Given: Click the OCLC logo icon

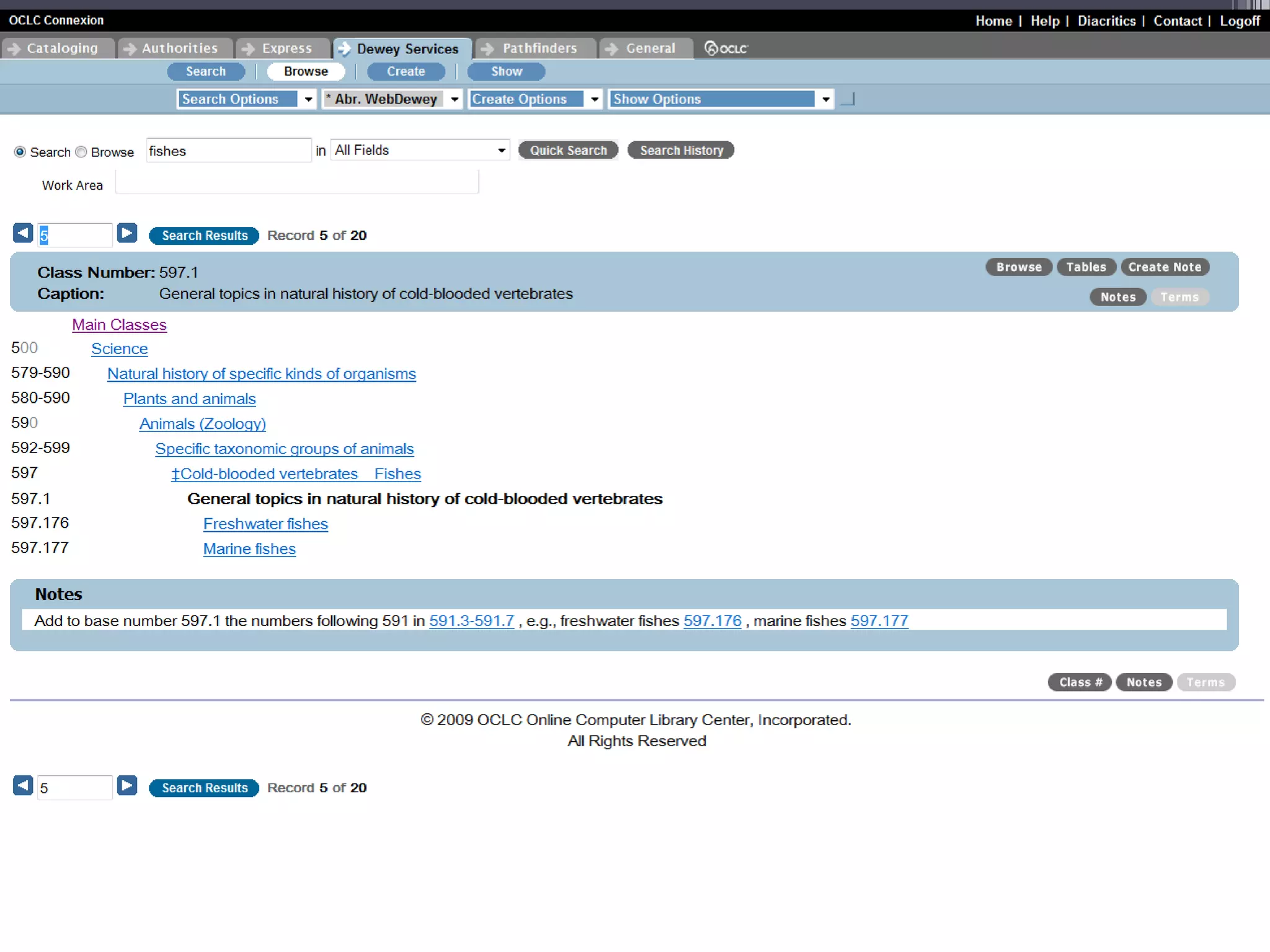Looking at the screenshot, I should pos(726,48).
